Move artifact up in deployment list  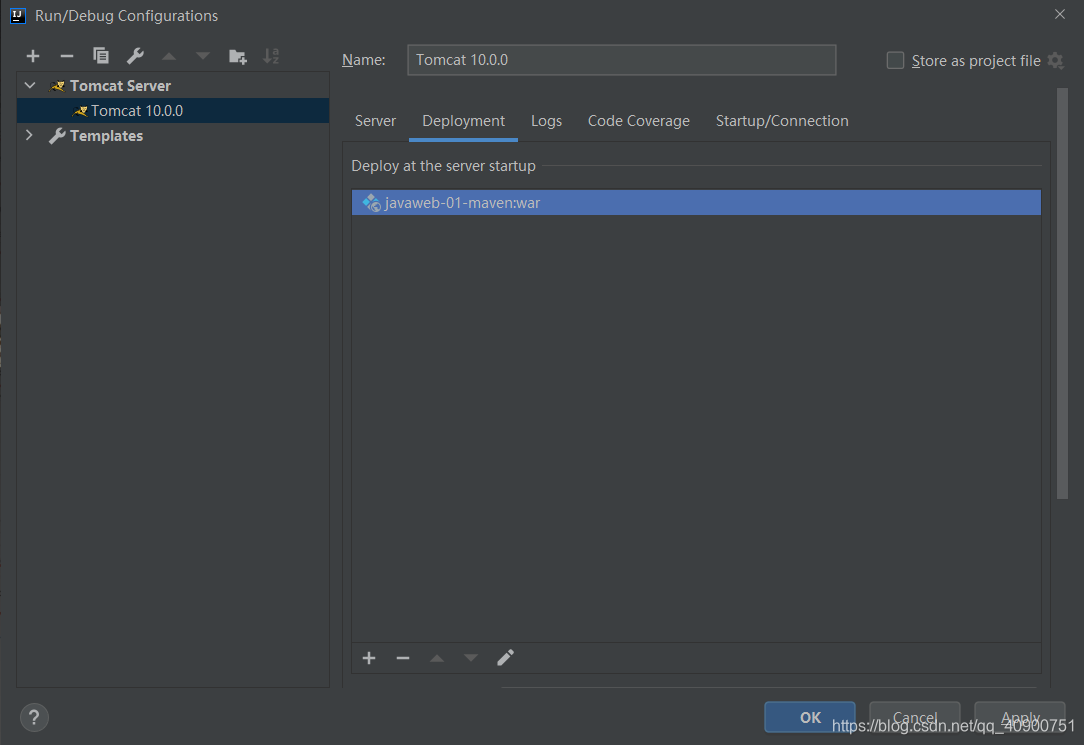tap(437, 658)
